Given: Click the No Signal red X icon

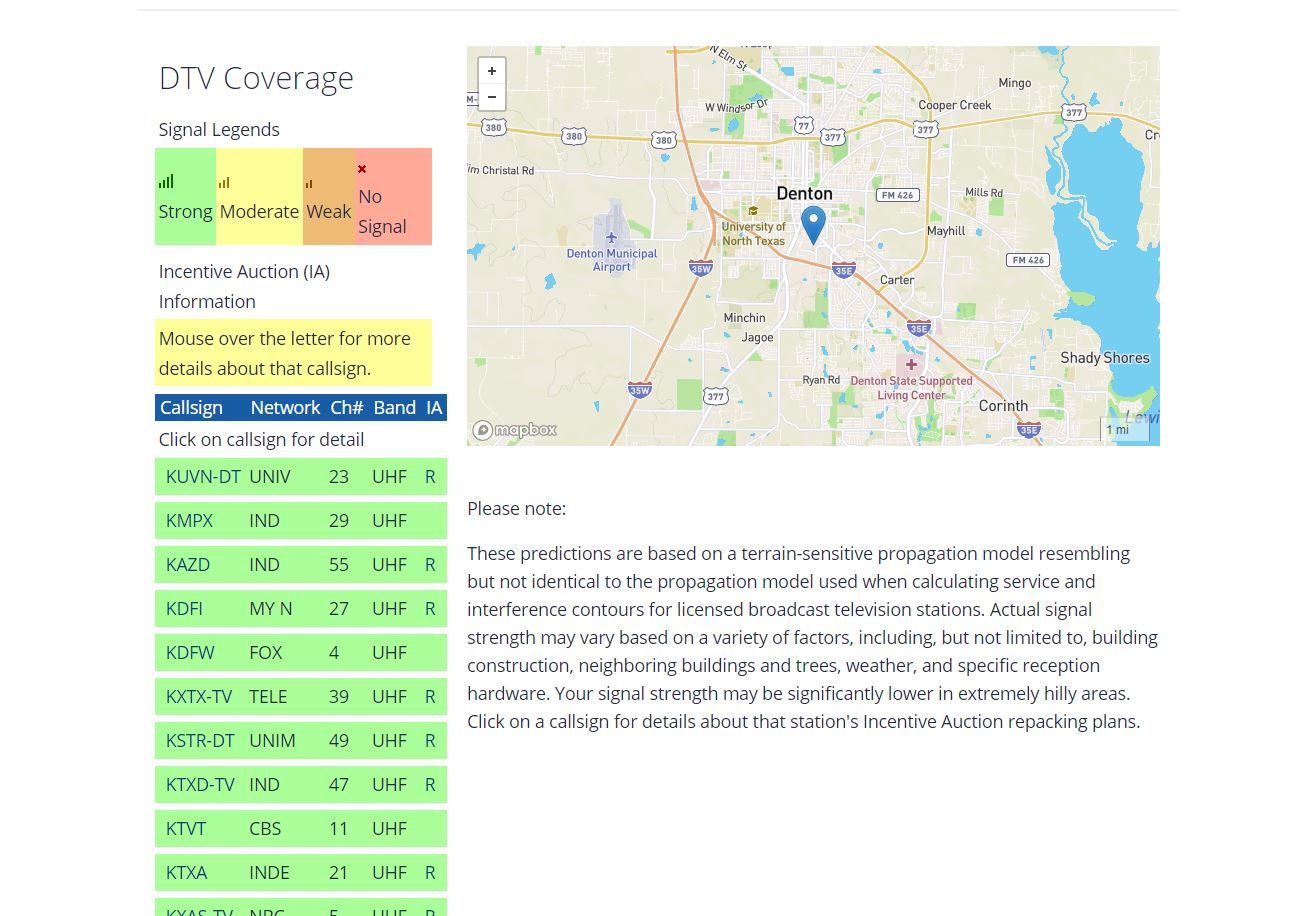Looking at the screenshot, I should 362,169.
